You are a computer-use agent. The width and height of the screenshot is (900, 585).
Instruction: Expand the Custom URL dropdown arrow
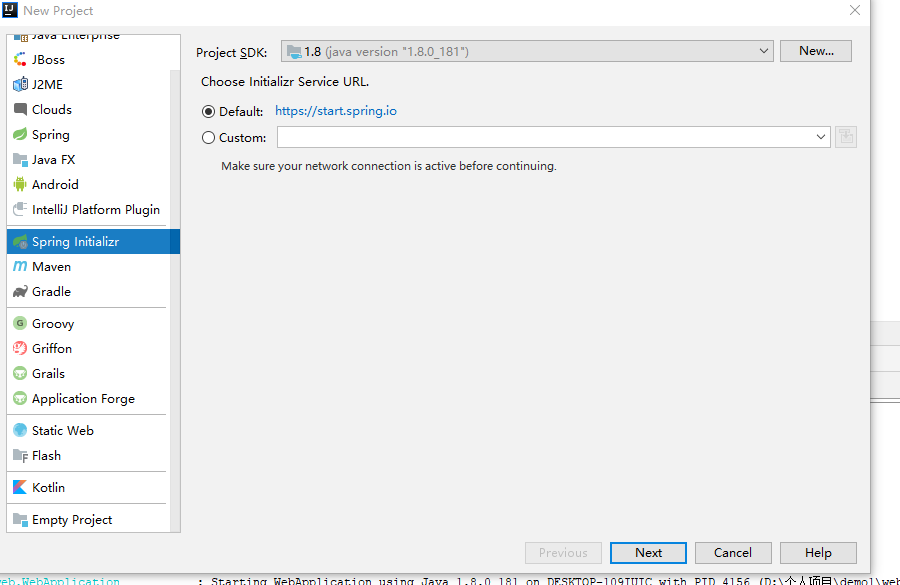[821, 137]
